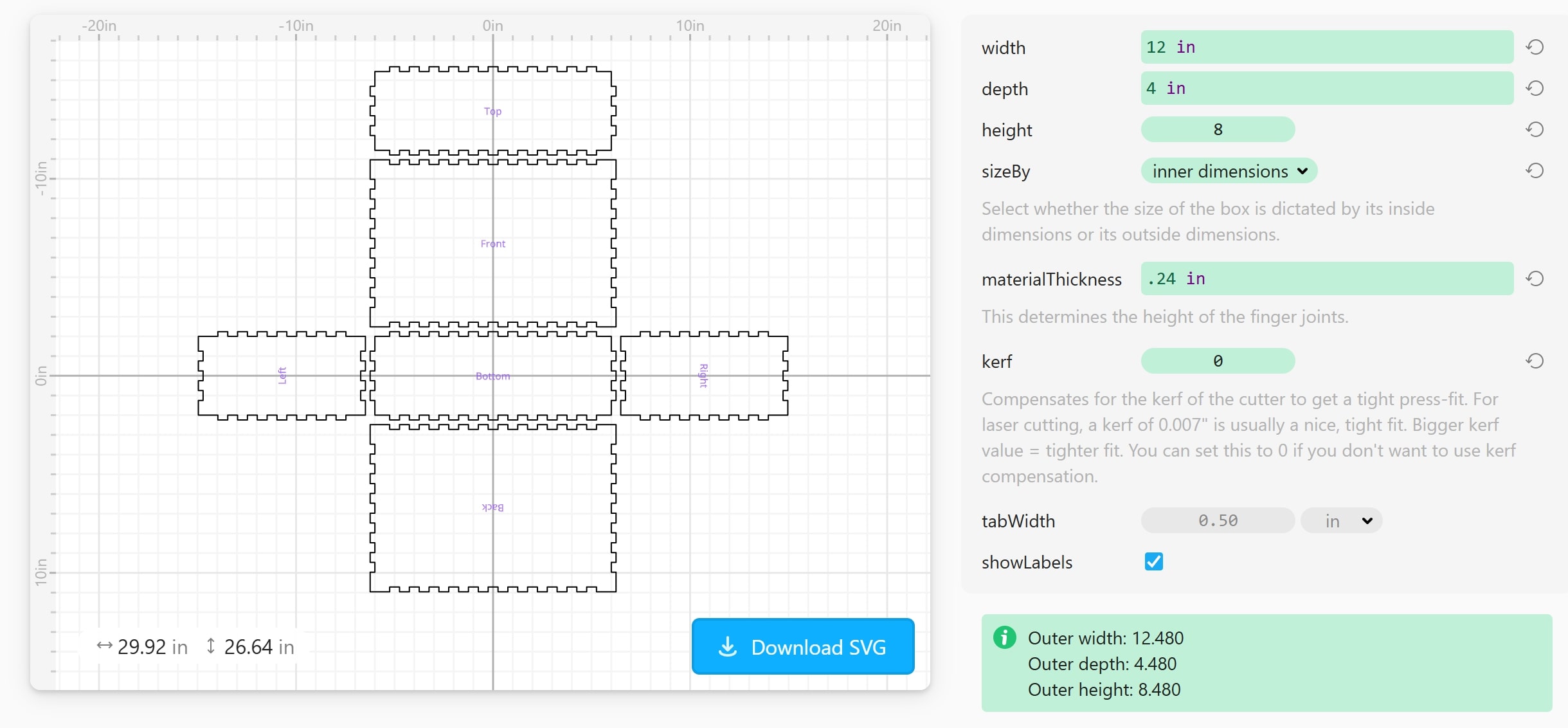Uncheck the showLabels checkbox

1153,561
